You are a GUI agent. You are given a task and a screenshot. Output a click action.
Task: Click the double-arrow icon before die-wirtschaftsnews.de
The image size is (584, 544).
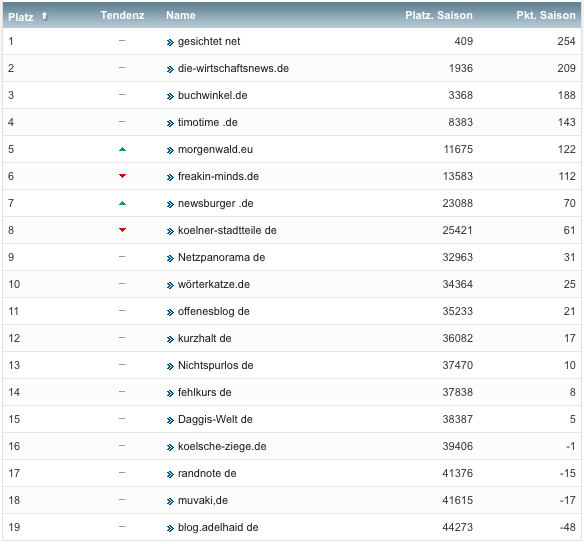click(x=170, y=70)
